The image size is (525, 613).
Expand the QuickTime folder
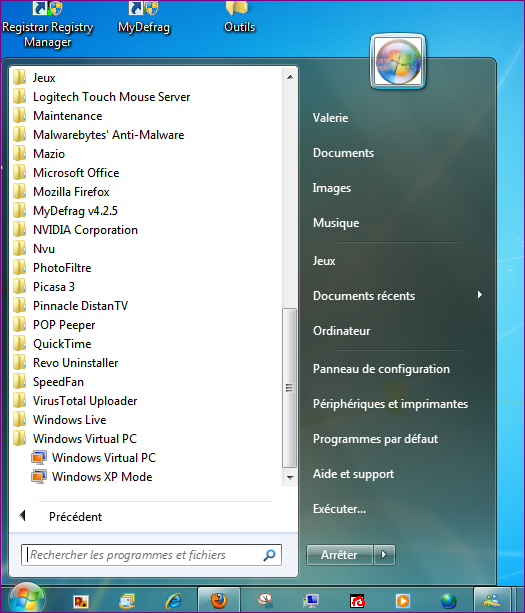[x=52, y=344]
